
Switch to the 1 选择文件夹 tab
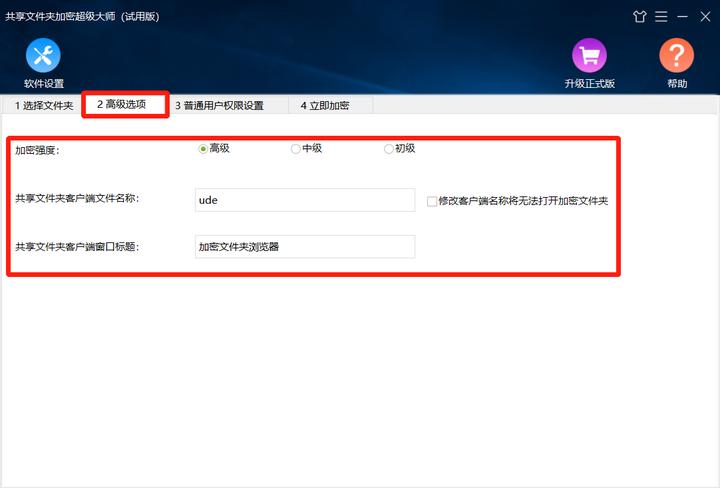tap(44, 106)
